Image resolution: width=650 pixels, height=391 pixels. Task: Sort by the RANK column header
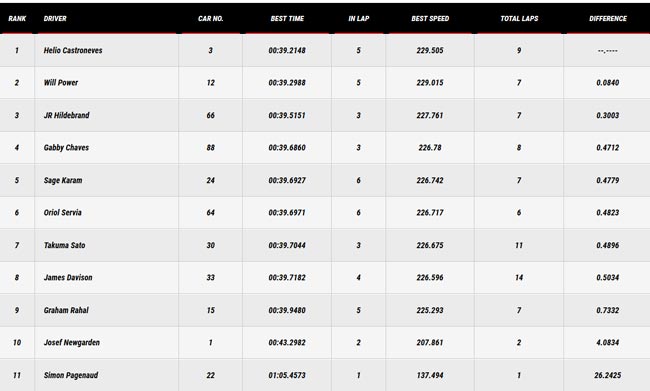click(17, 19)
